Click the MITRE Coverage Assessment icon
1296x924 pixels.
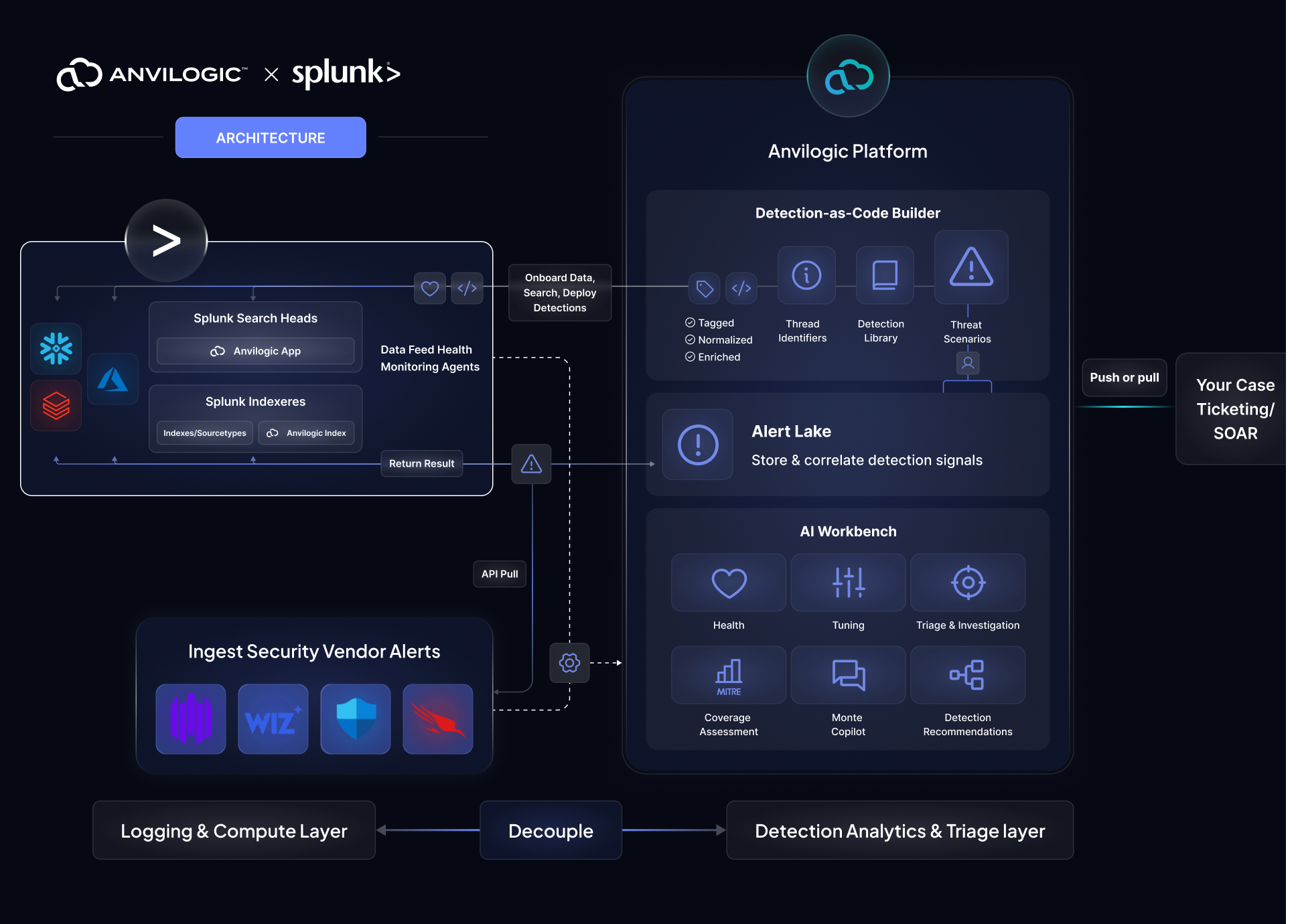729,675
